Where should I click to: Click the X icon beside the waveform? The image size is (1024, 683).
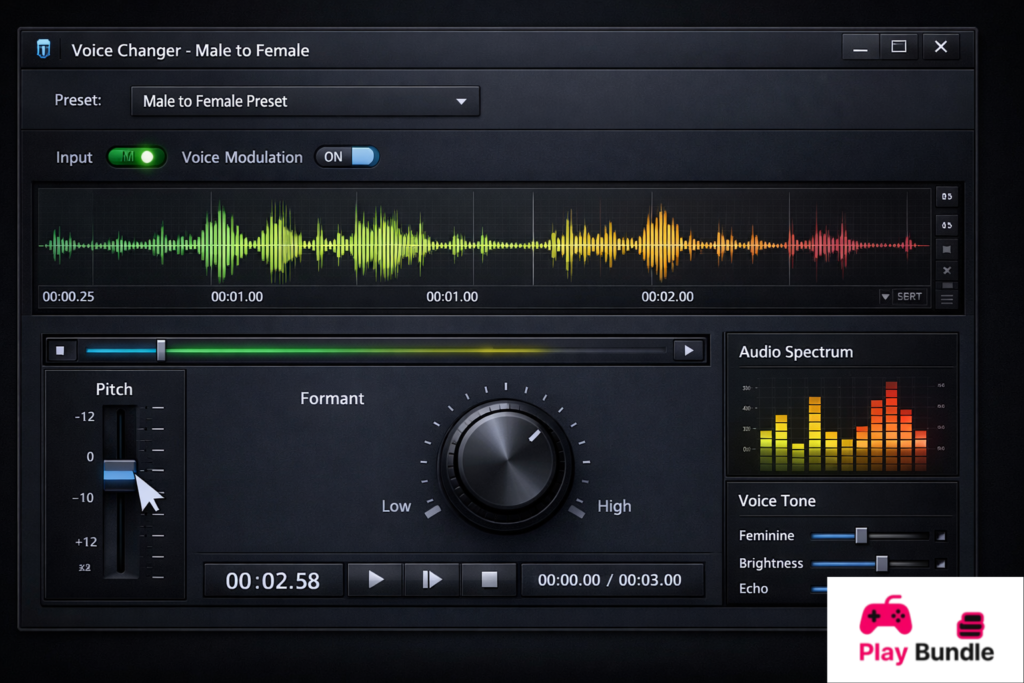(946, 271)
